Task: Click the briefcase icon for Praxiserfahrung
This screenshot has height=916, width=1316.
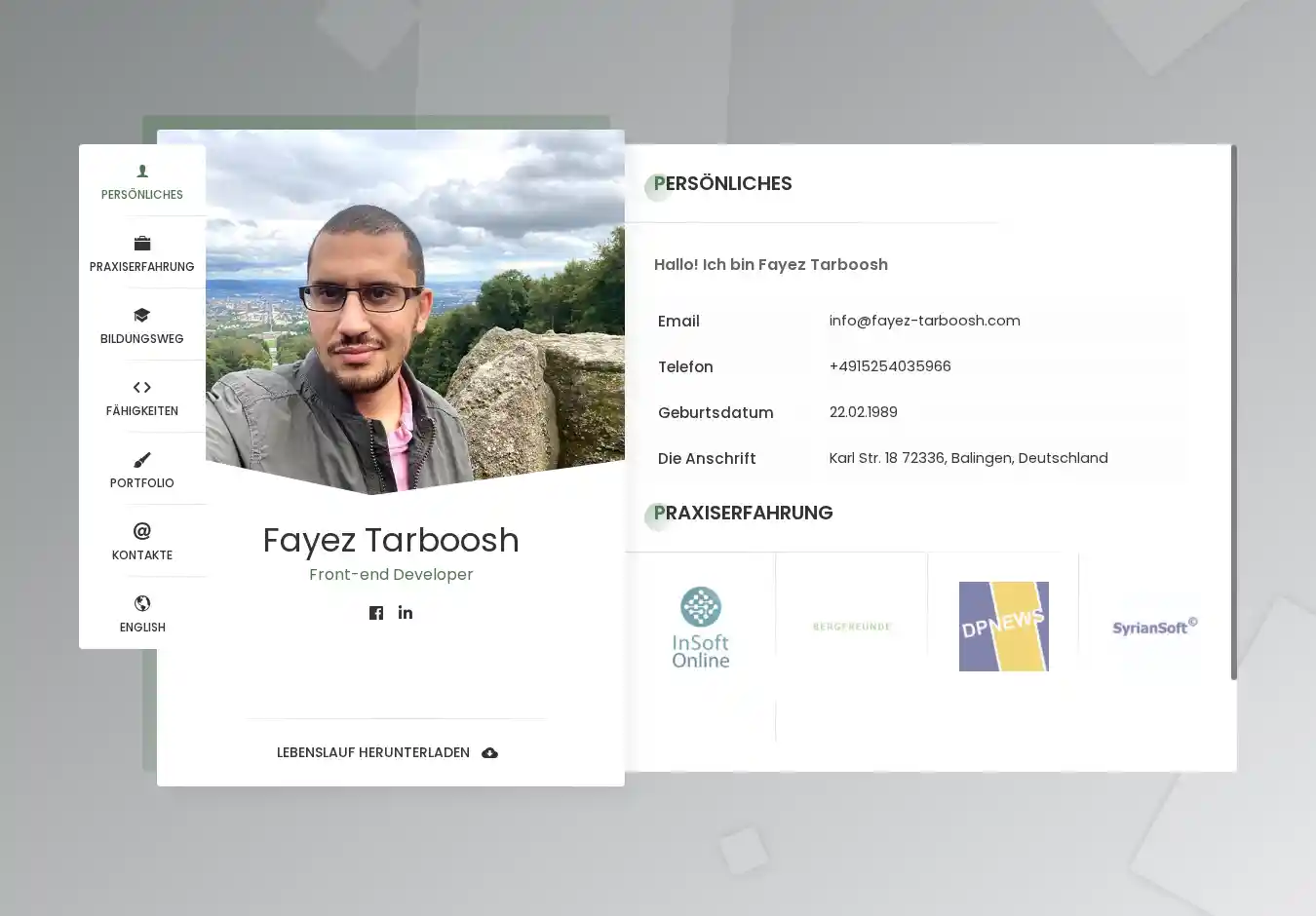Action: (142, 244)
